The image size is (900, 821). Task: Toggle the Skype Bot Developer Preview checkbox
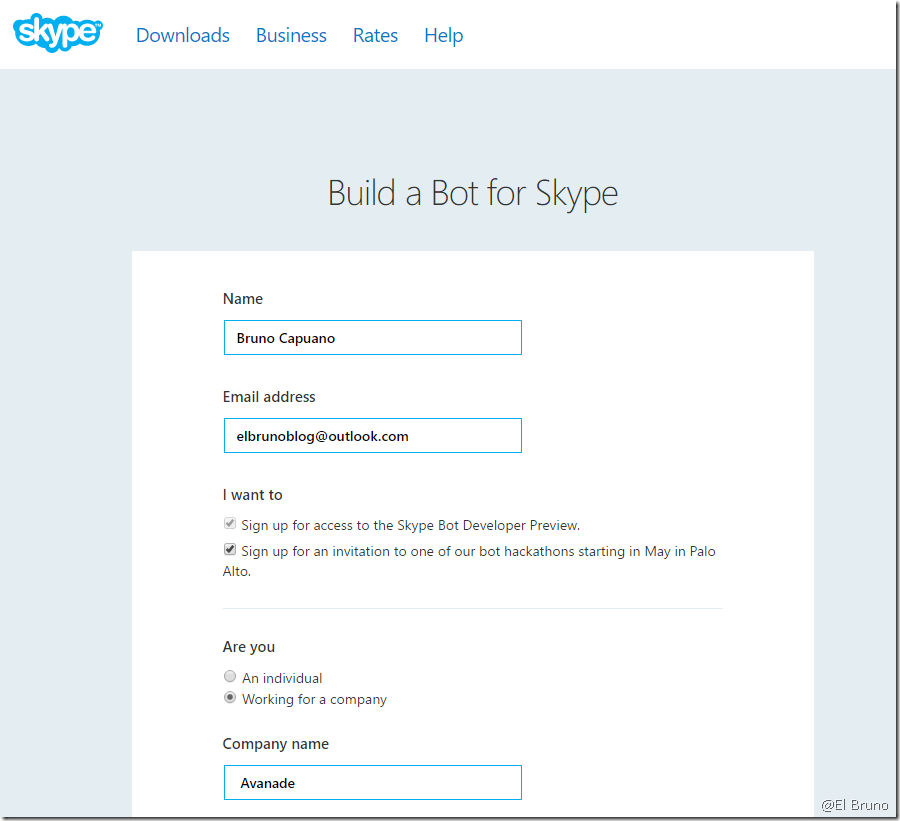point(230,524)
